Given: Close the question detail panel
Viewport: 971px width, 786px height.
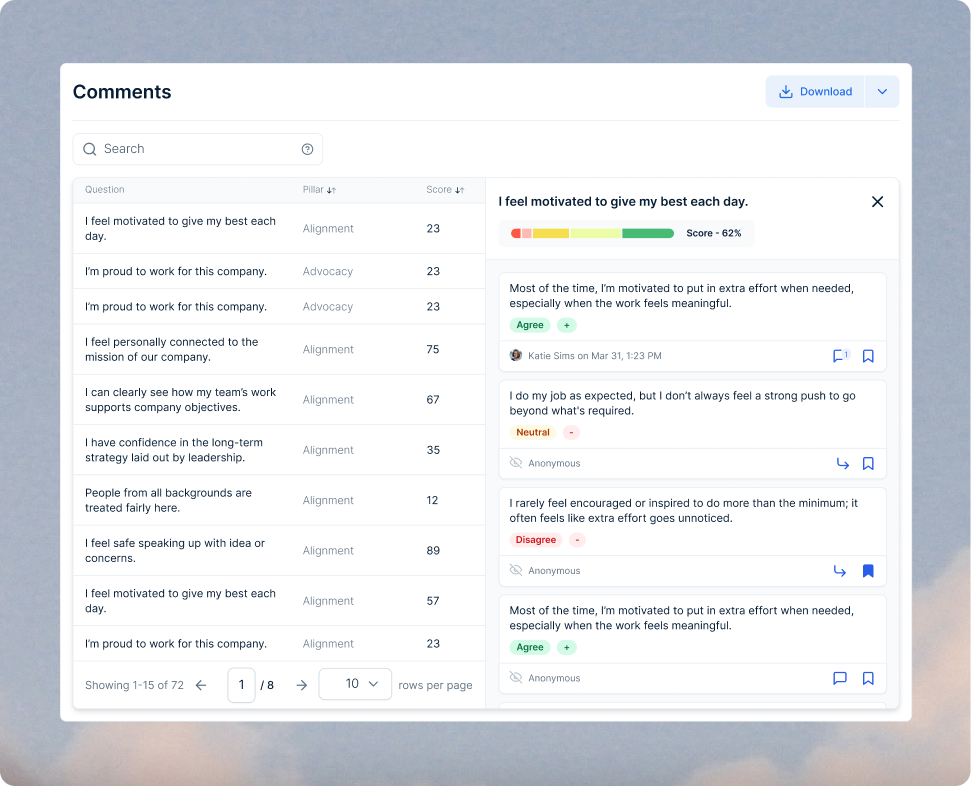Looking at the screenshot, I should click(x=877, y=202).
